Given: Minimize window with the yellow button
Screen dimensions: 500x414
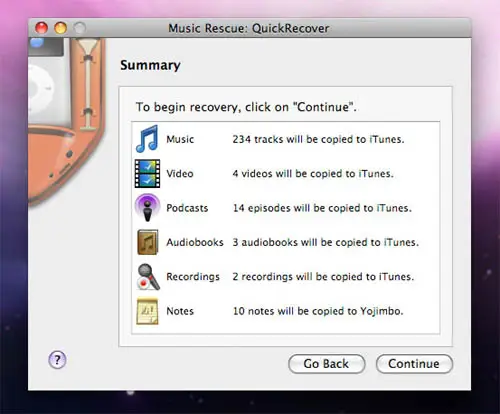Looking at the screenshot, I should coord(60,28).
